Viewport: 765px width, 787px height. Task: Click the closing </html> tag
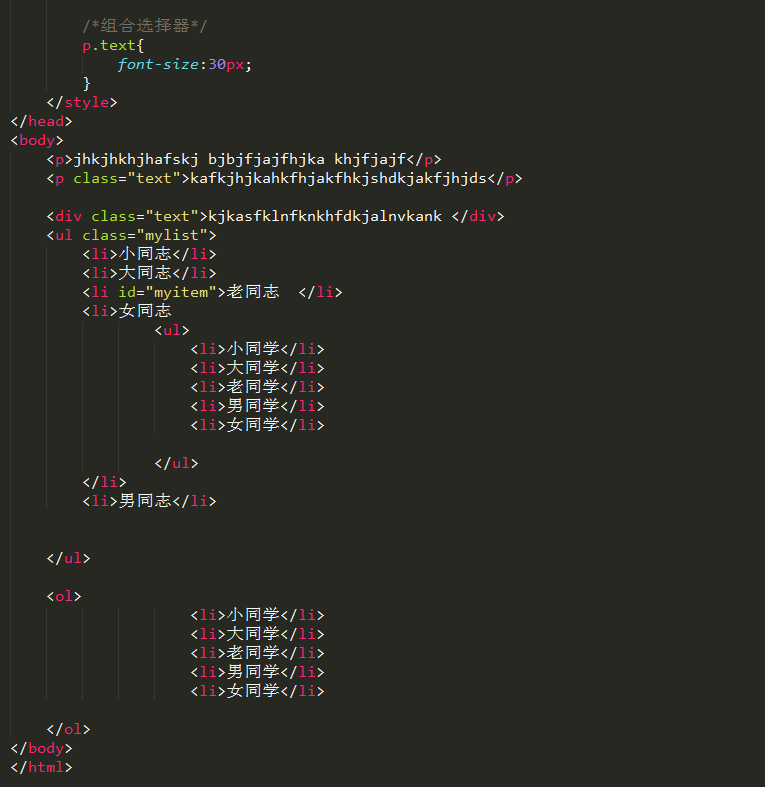click(42, 767)
